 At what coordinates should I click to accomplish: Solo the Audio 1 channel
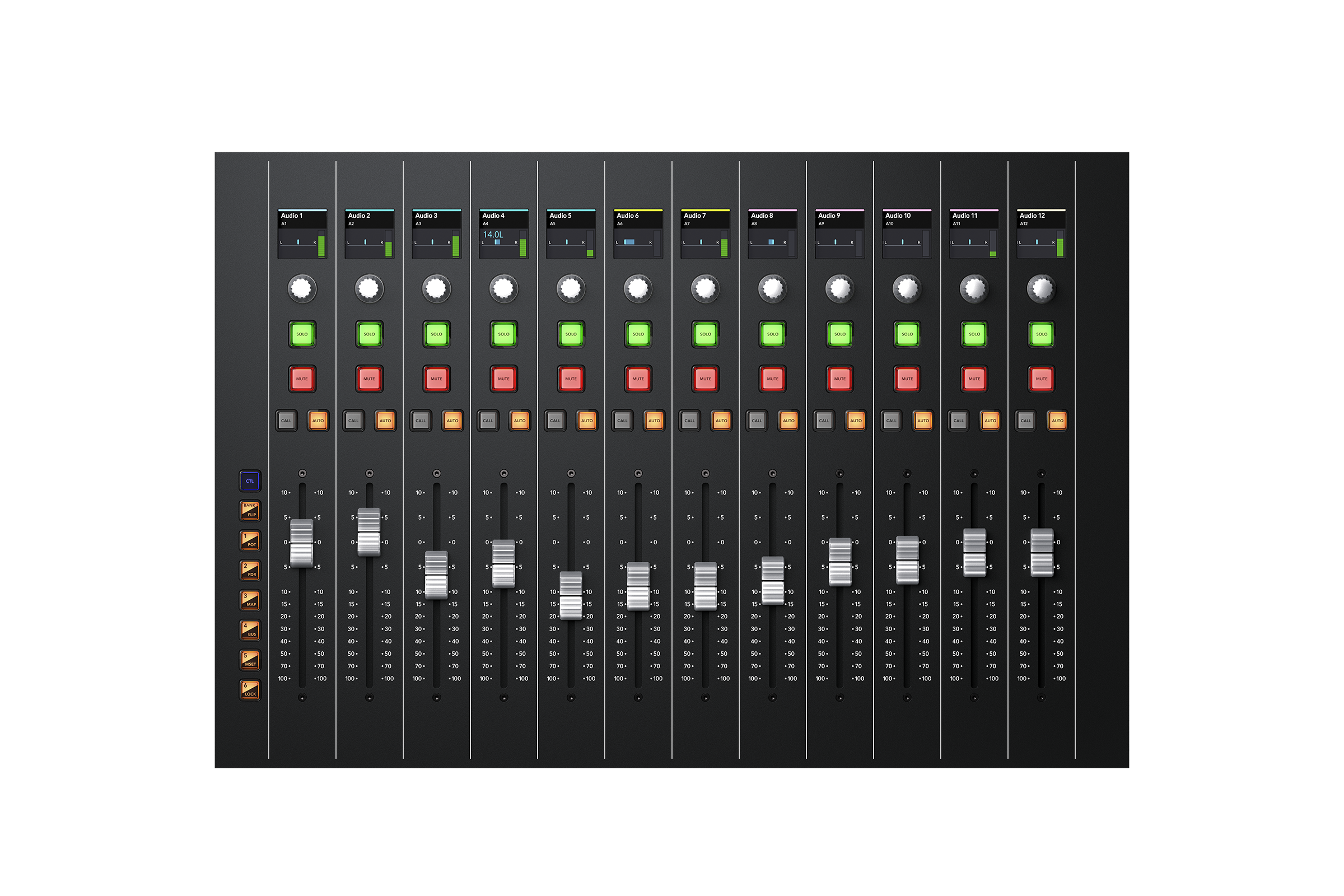[302, 334]
